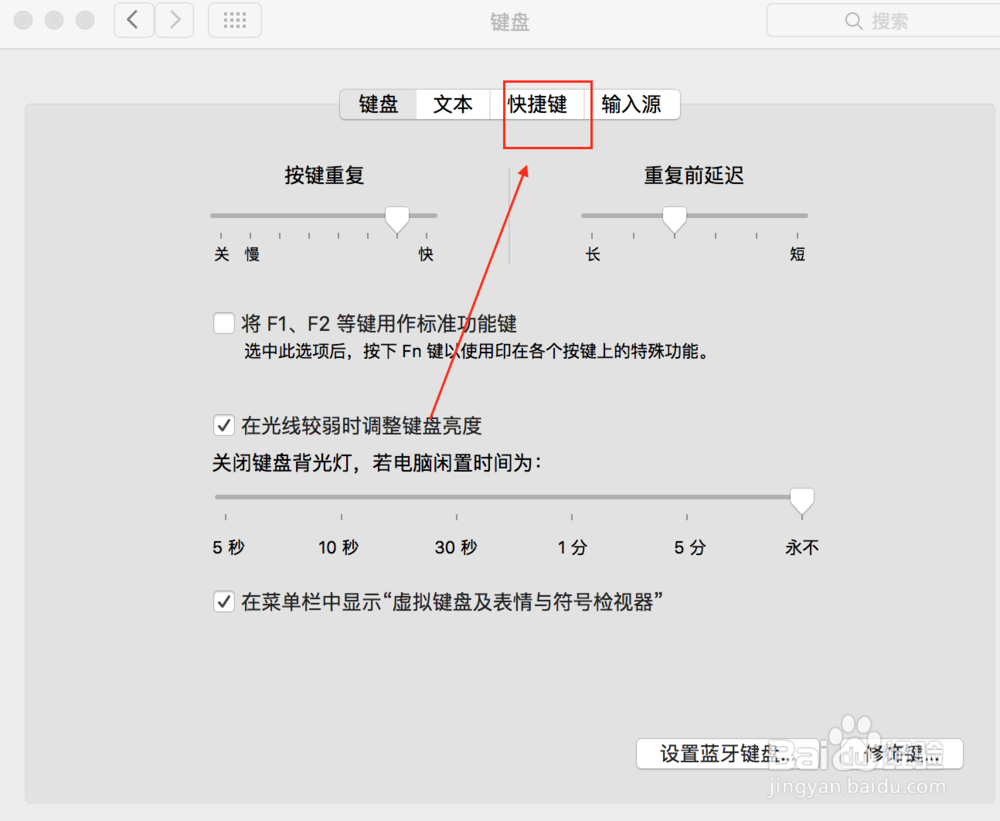Toggle 在菜单栏中显示 viewer checkbox
This screenshot has height=821, width=1000.
point(224,602)
